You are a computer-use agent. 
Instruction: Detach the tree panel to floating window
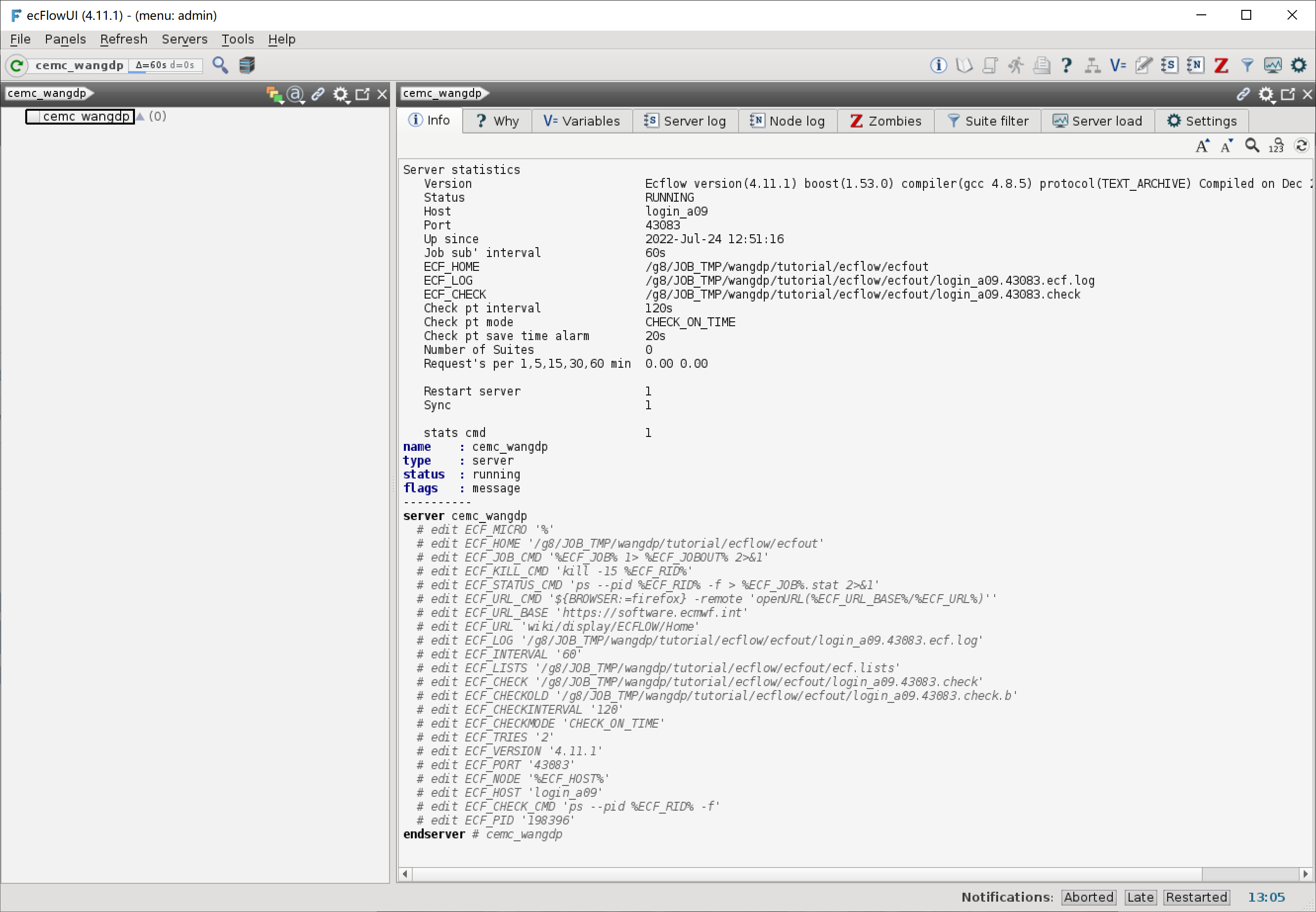(362, 94)
